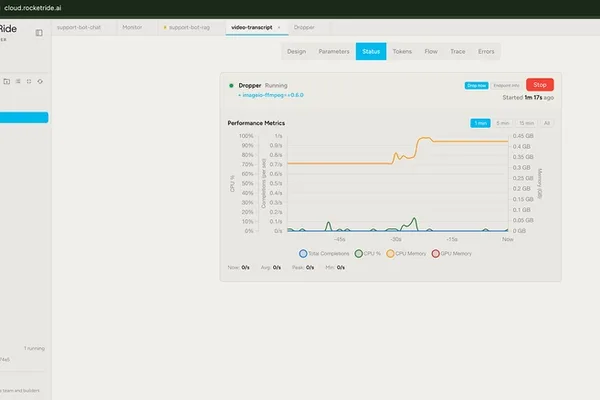Toggle CPU % series in legend

(367, 253)
